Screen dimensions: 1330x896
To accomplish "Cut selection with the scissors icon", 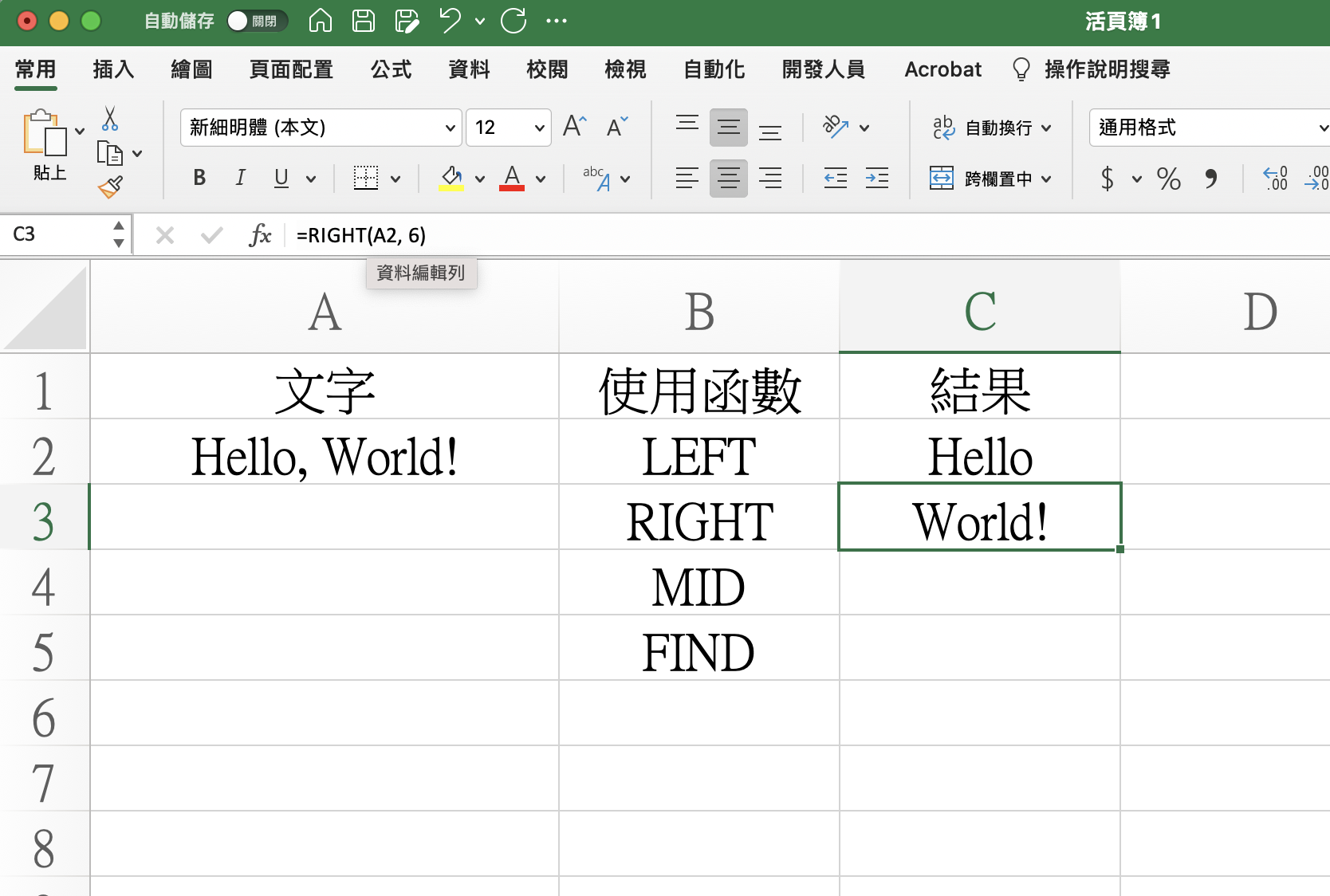I will point(110,119).
